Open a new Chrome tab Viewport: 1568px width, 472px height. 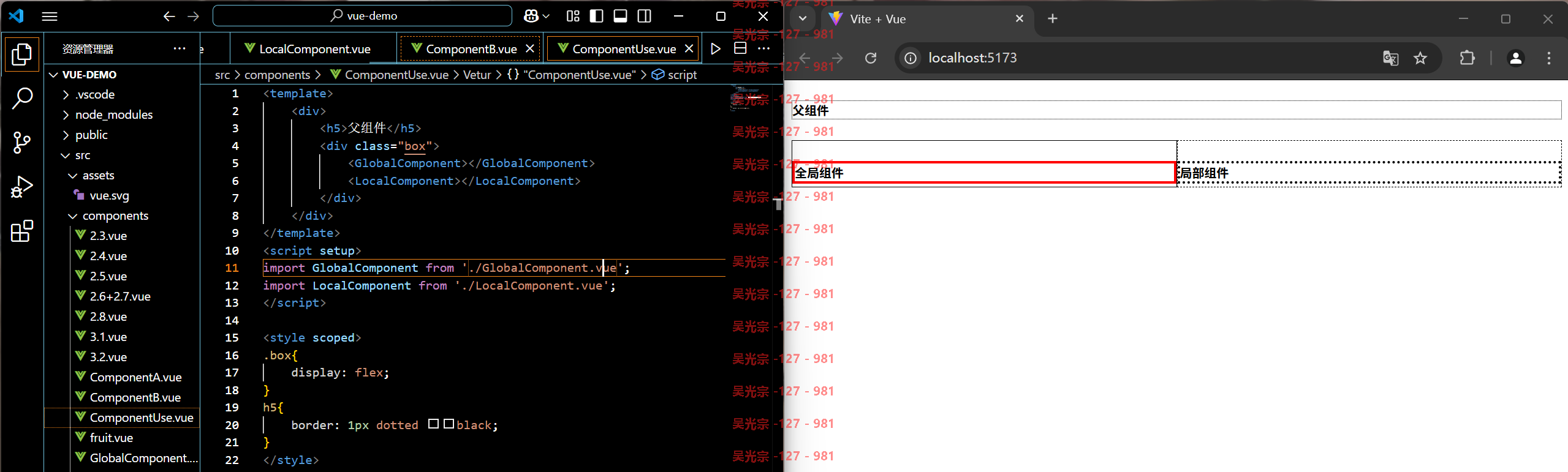coord(1053,19)
